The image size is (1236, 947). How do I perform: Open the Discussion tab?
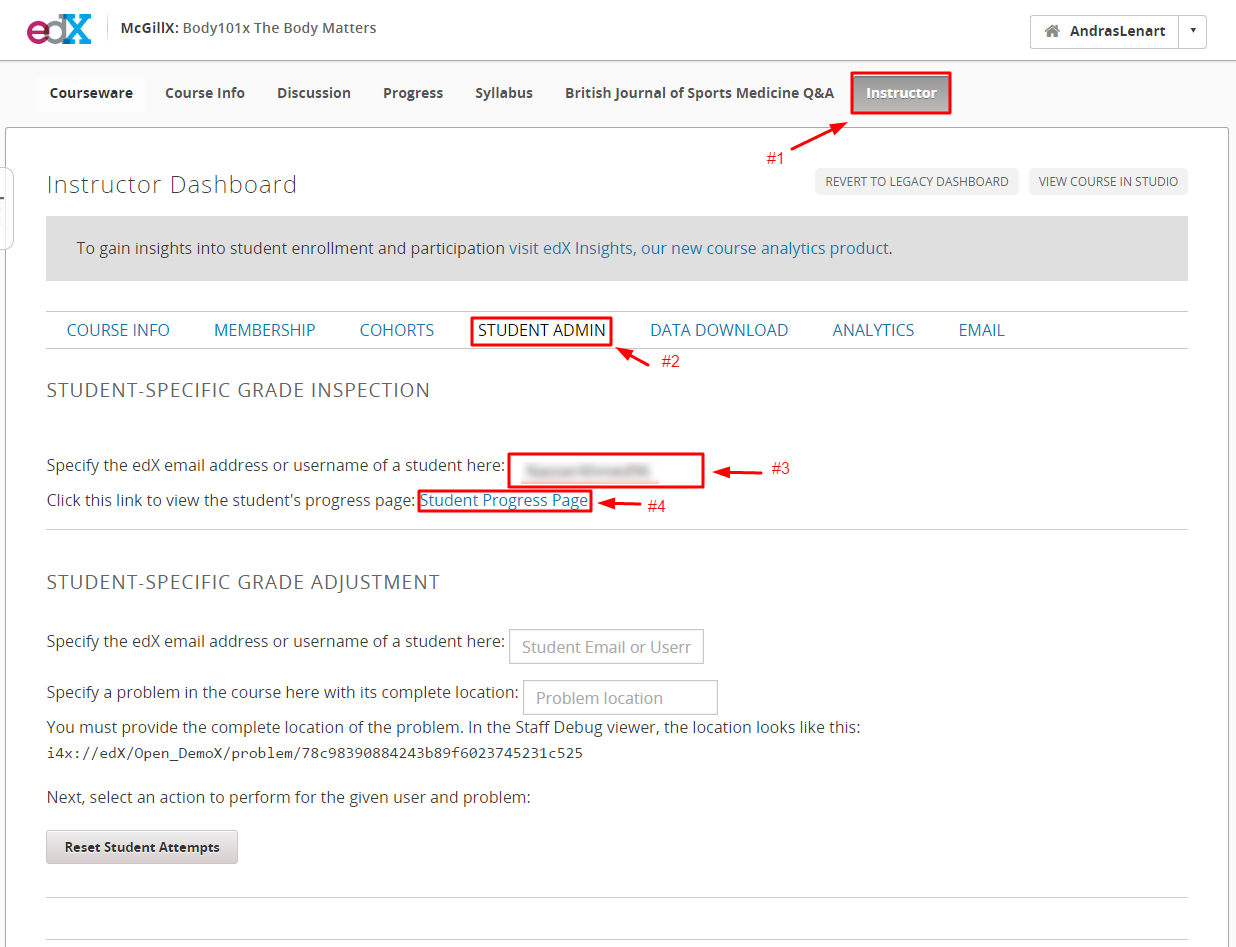point(314,93)
